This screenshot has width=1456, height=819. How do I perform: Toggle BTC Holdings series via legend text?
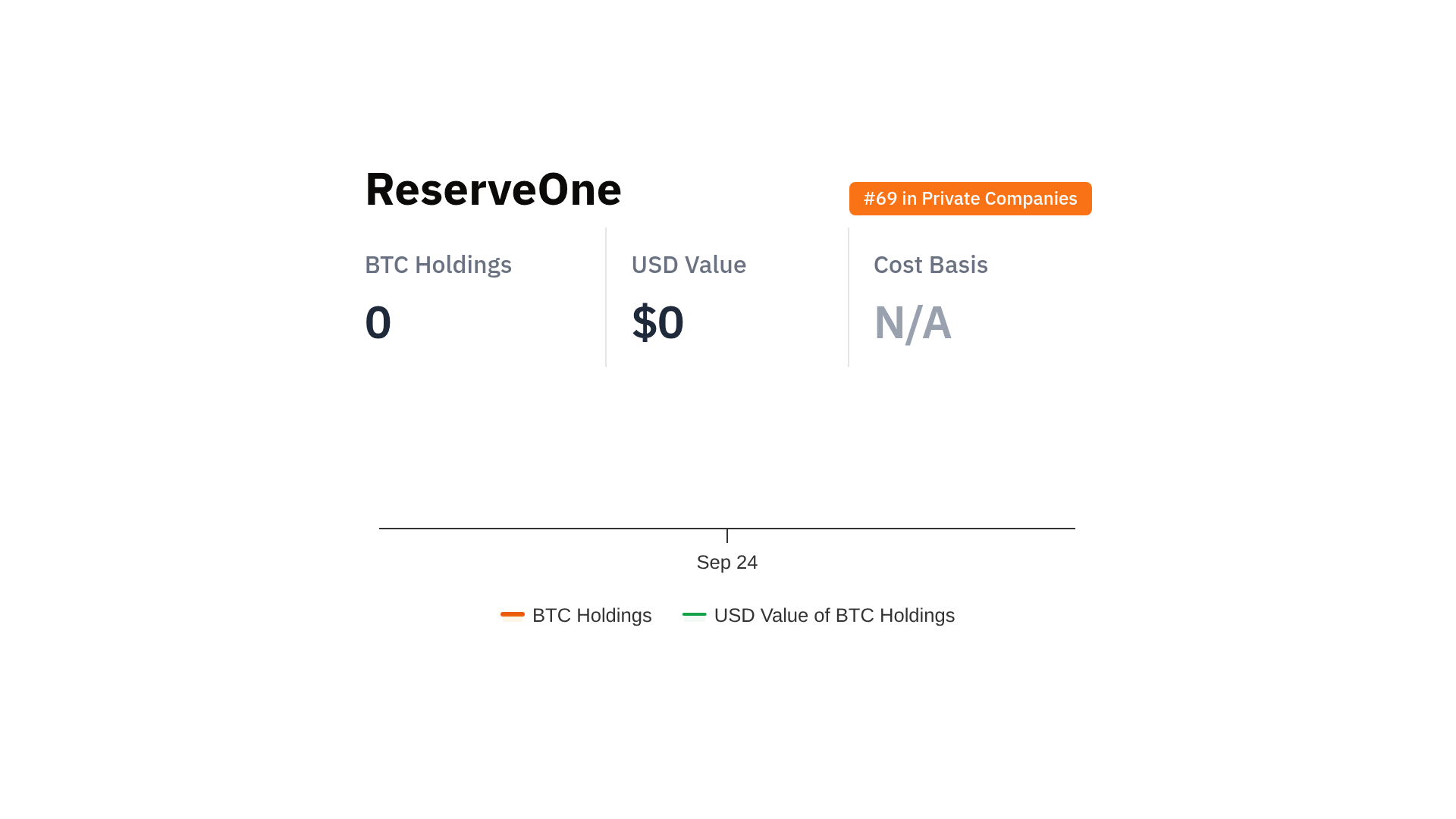(591, 615)
